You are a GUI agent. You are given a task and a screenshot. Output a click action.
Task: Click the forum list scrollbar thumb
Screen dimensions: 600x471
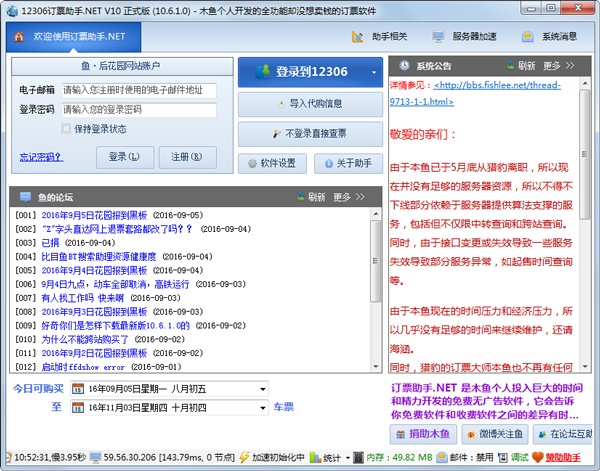[x=376, y=261]
